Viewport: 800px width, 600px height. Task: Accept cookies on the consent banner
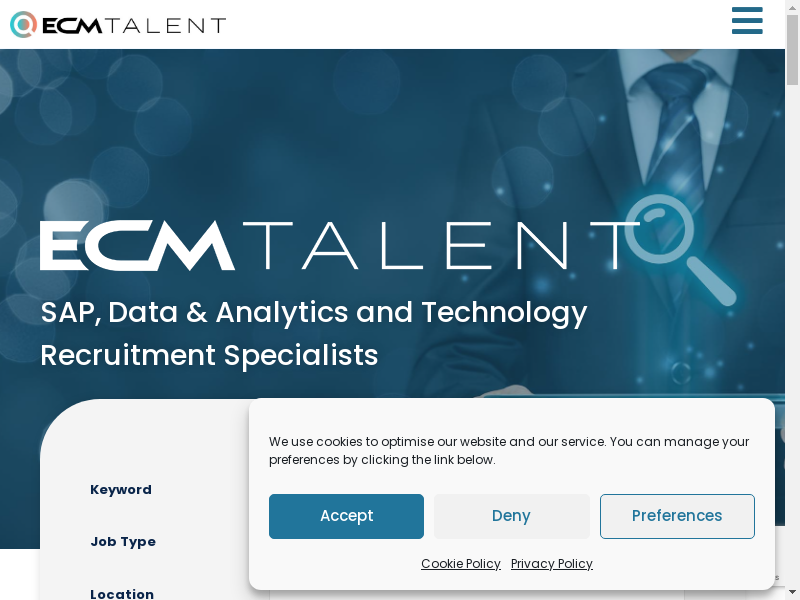click(346, 516)
